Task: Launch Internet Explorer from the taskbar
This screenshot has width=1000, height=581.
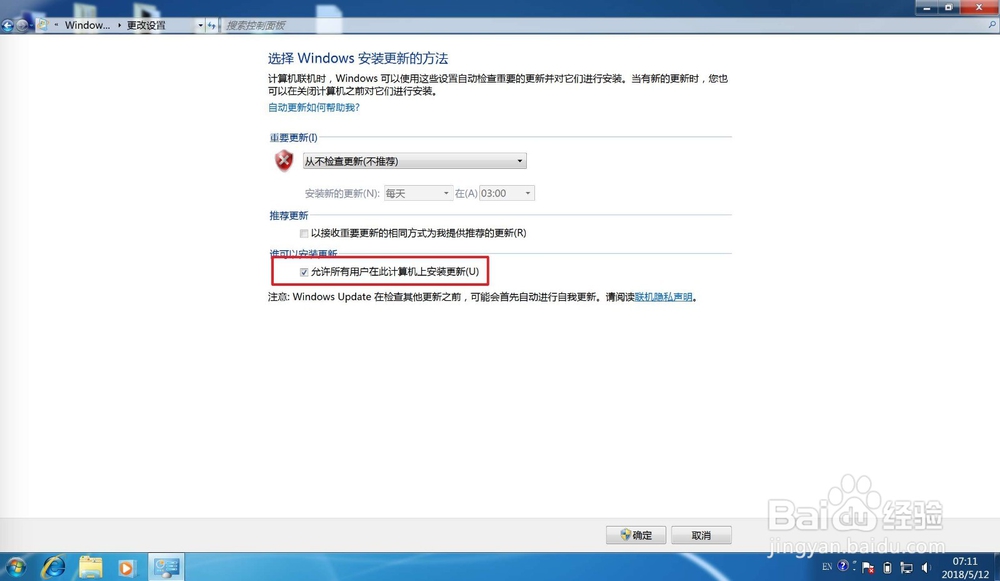Action: pos(55,566)
